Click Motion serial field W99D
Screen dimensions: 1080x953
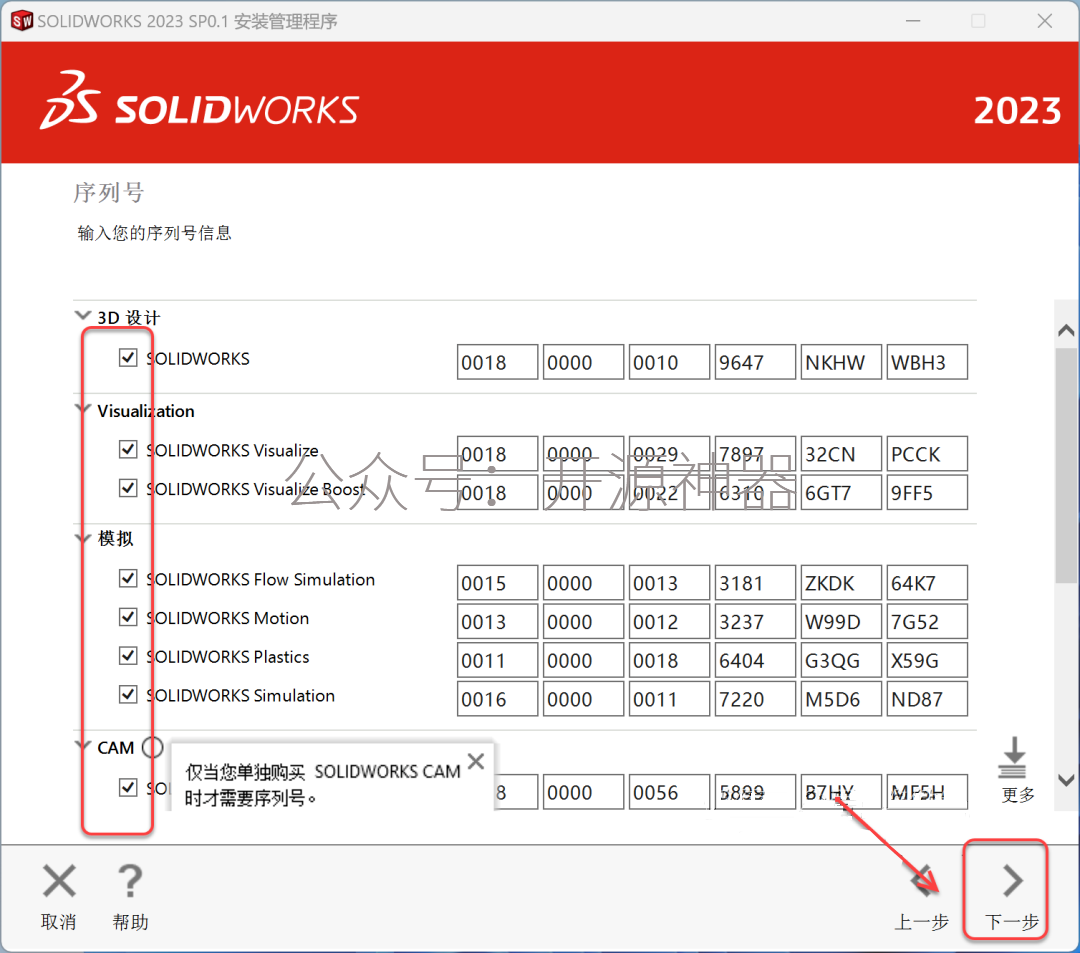pyautogui.click(x=841, y=621)
